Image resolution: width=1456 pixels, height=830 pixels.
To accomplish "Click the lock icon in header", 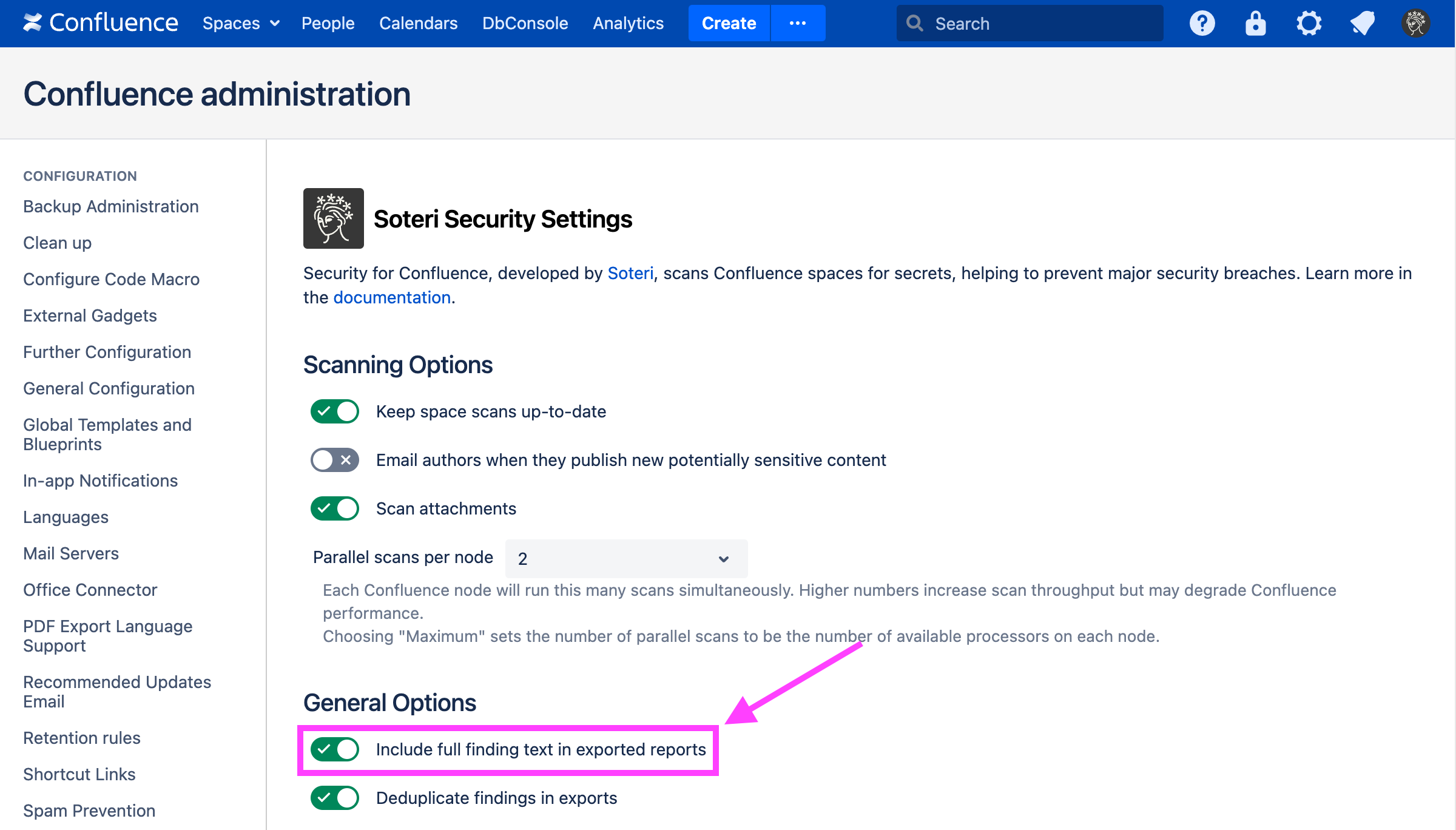I will click(x=1255, y=24).
